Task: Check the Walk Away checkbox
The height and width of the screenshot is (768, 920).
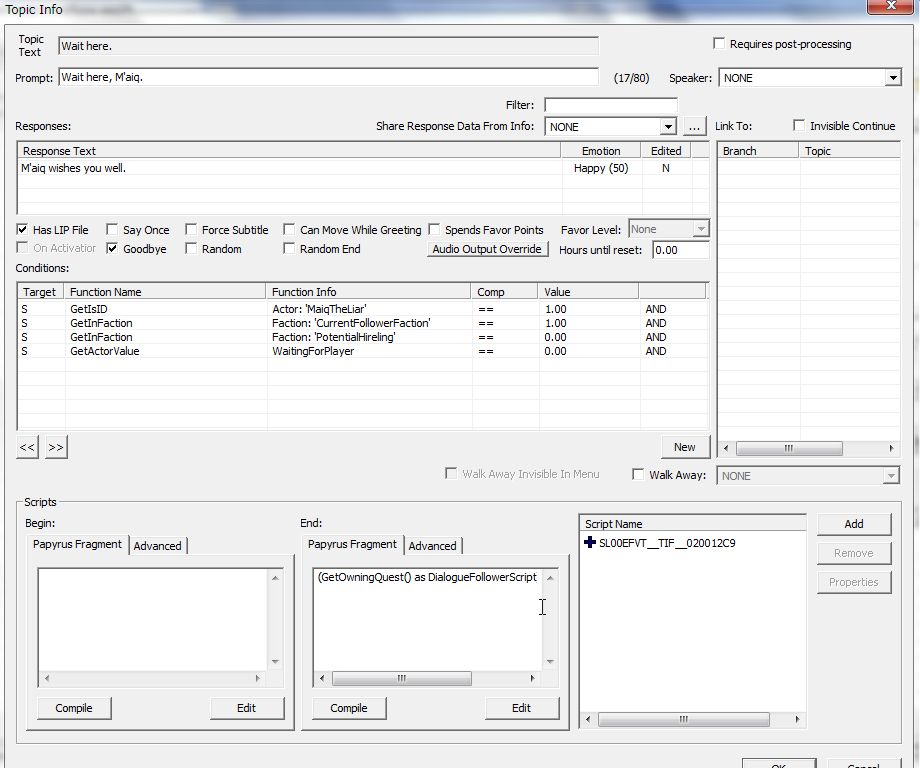Action: click(x=638, y=474)
